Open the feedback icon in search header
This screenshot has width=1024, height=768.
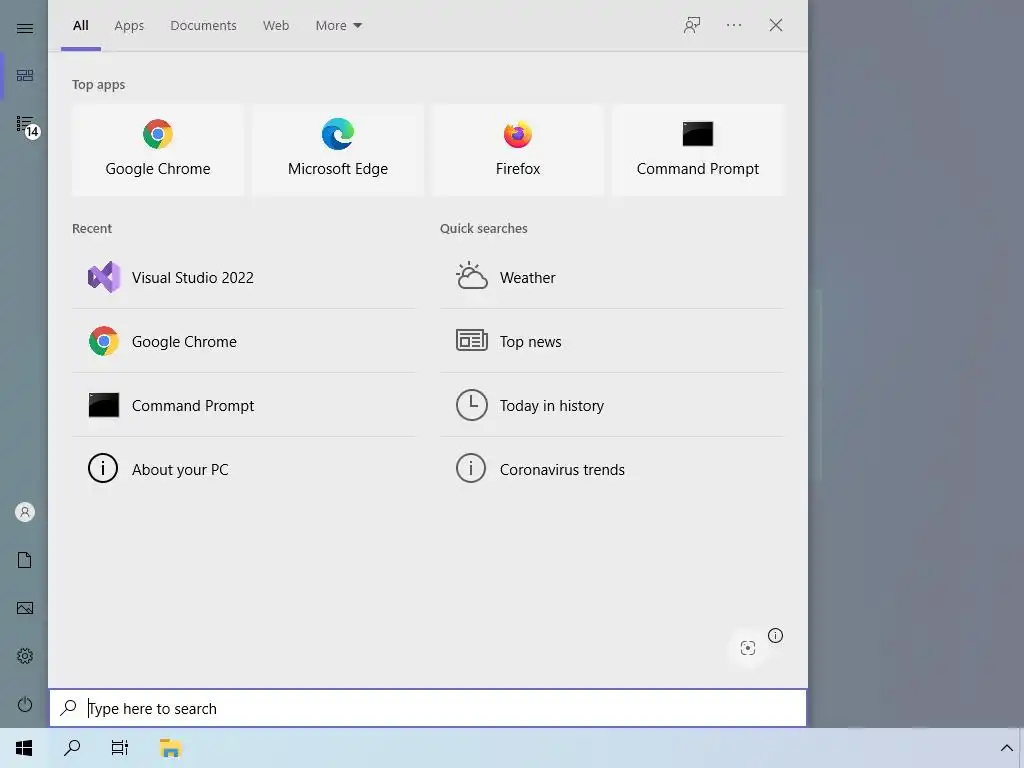tap(692, 25)
